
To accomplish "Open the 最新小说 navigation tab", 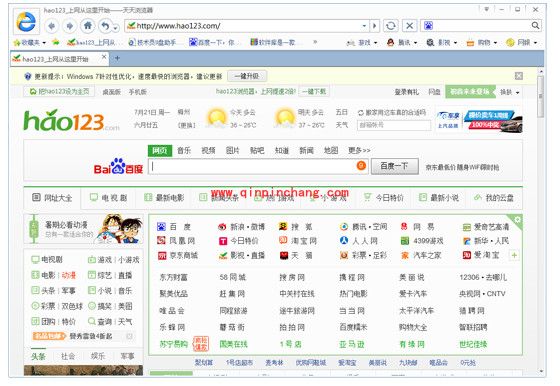I will coord(439,197).
